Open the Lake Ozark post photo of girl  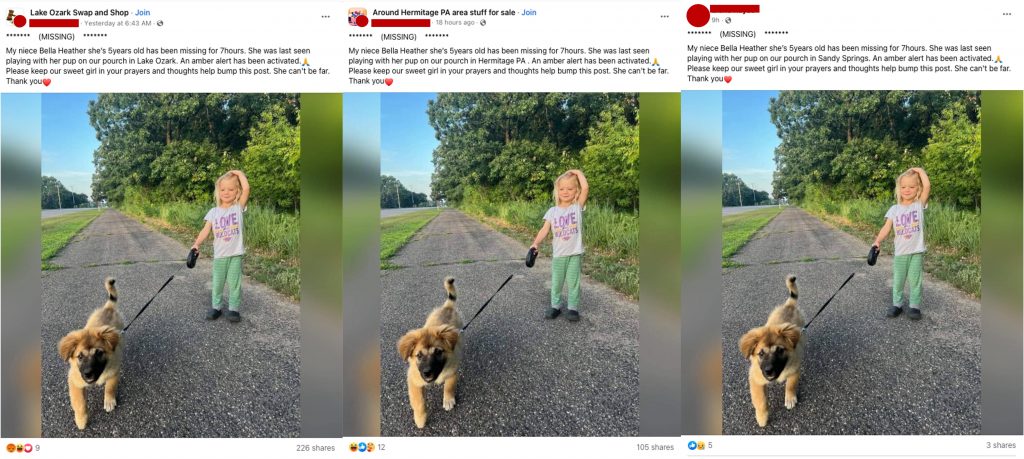pyautogui.click(x=170, y=265)
